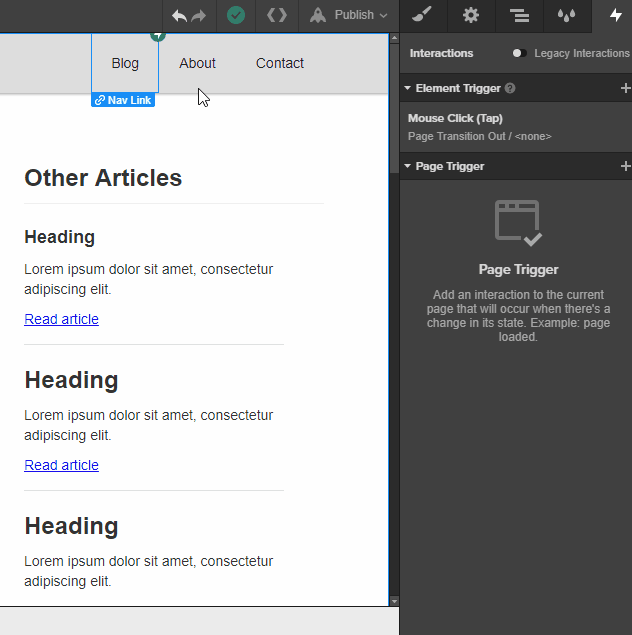This screenshot has height=635, width=632.
Task: Add a new Element Trigger
Action: (626, 88)
